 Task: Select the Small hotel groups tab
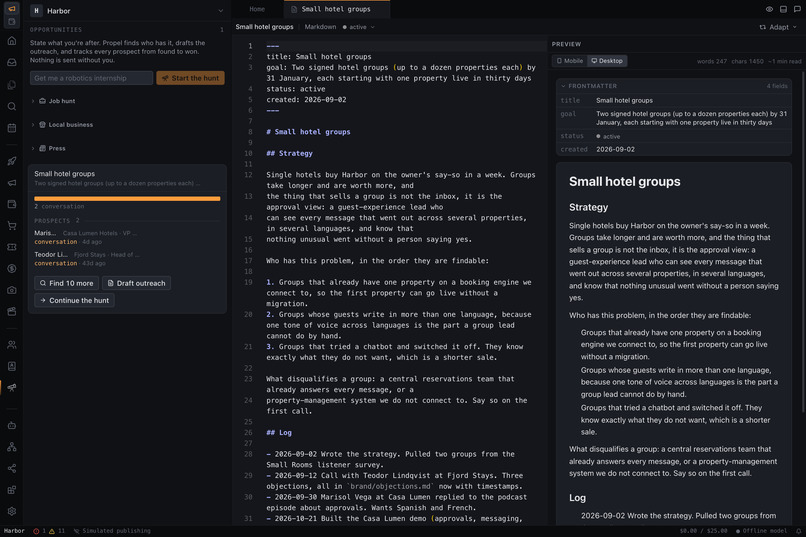point(336,9)
